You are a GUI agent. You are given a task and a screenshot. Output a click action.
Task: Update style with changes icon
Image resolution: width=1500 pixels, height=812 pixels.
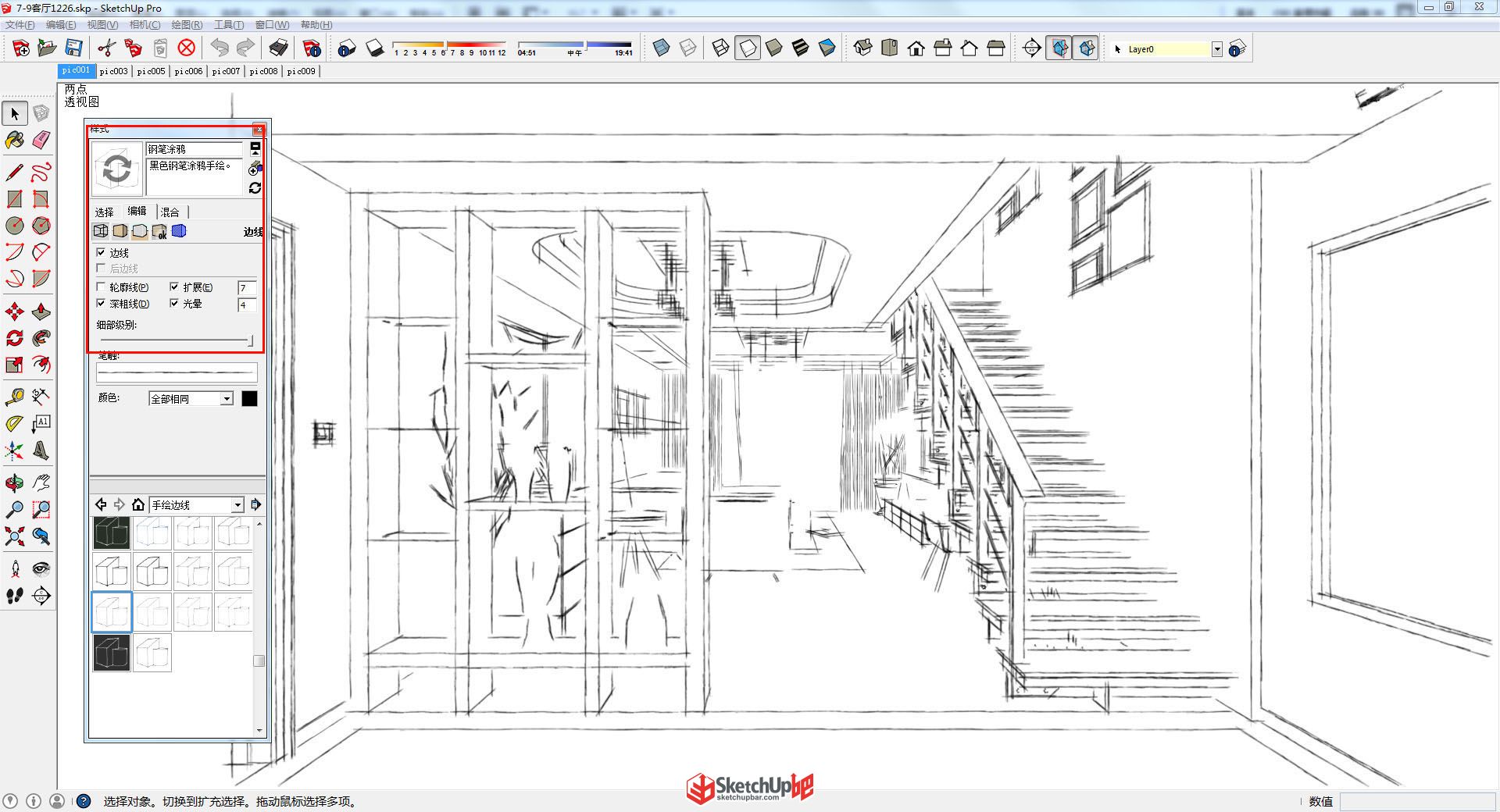tap(255, 188)
